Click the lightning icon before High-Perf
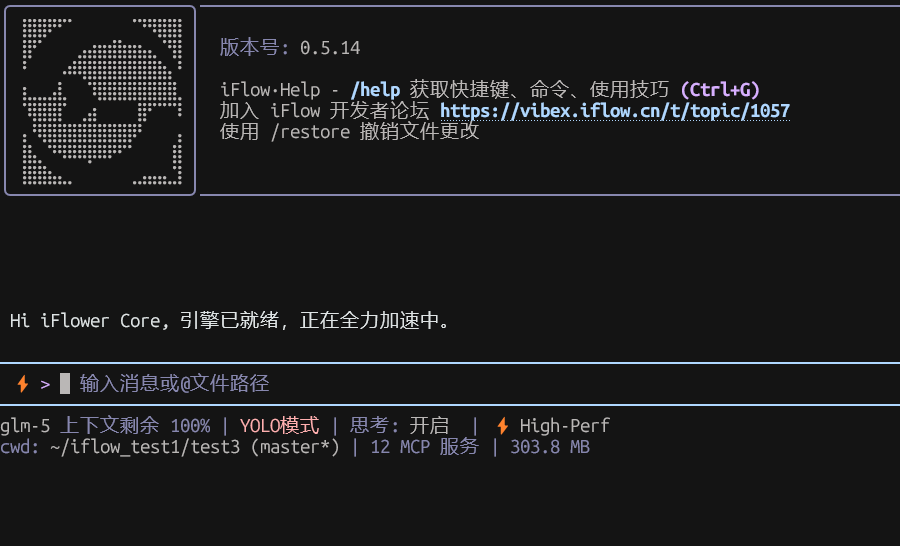The height and width of the screenshot is (546, 900). point(502,426)
